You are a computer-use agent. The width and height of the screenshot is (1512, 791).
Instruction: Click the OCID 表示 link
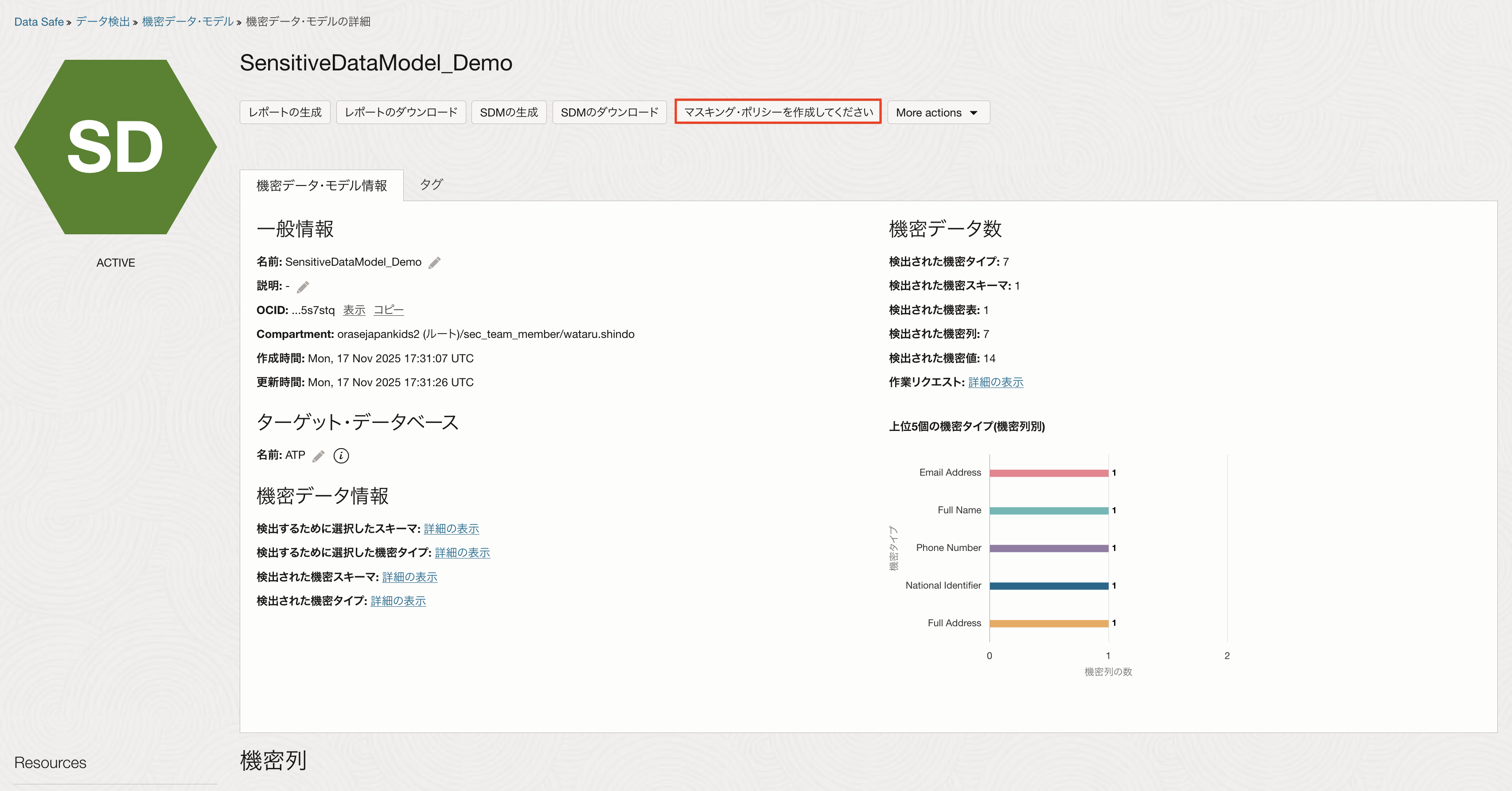point(354,310)
